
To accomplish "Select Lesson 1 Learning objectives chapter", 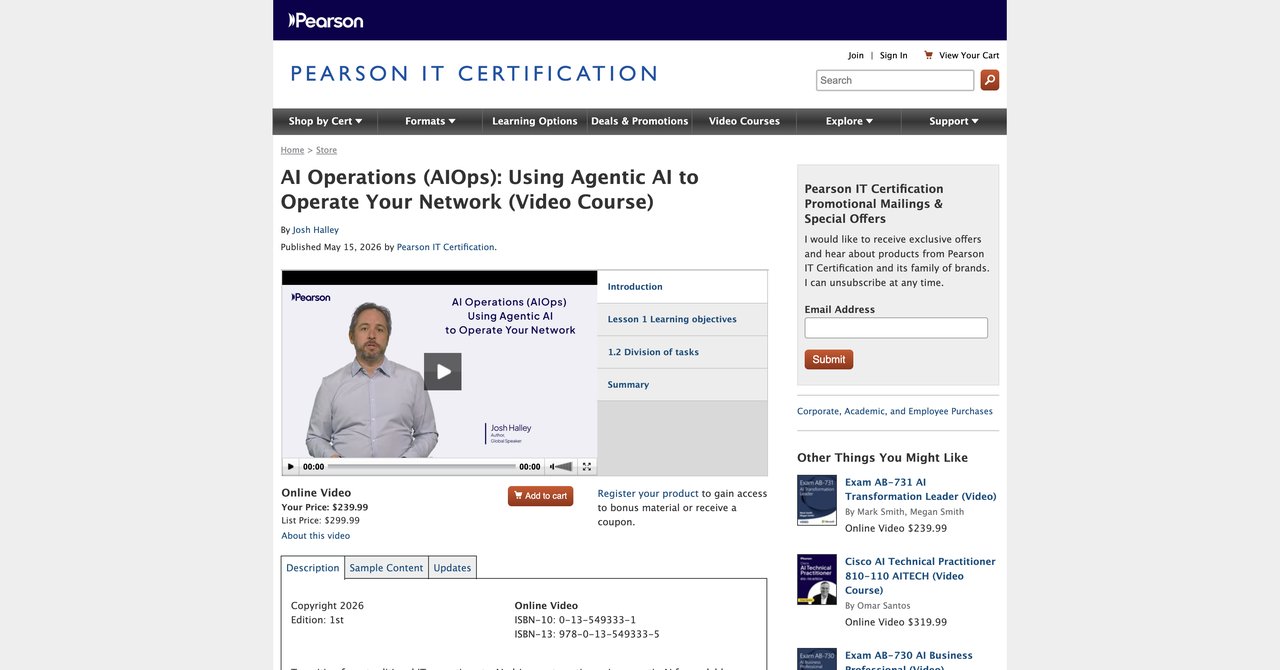I will click(x=682, y=319).
